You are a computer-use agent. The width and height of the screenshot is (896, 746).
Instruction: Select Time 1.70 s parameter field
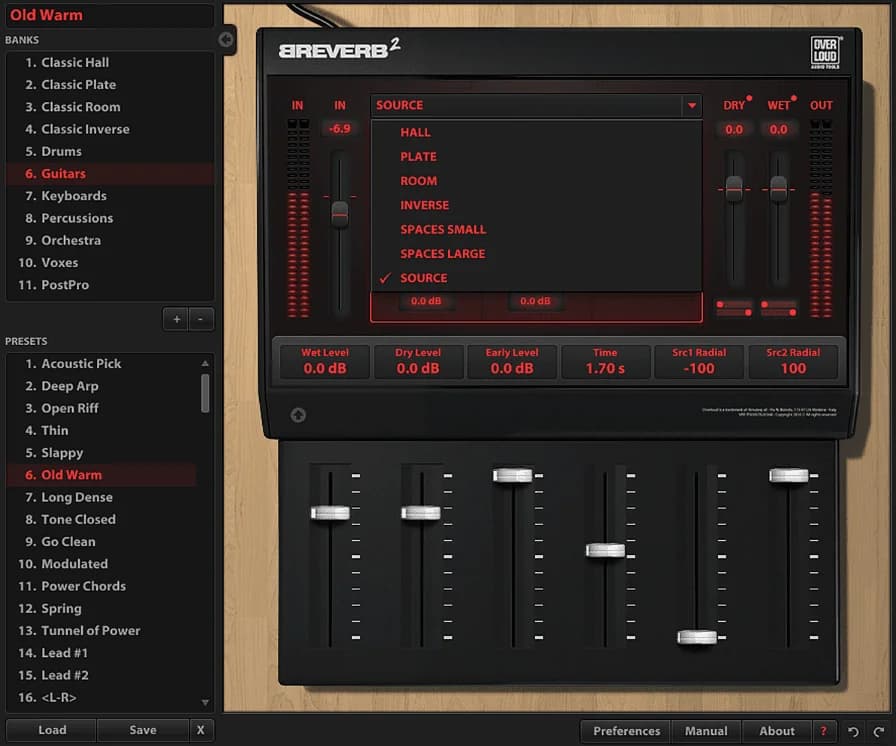tap(605, 362)
